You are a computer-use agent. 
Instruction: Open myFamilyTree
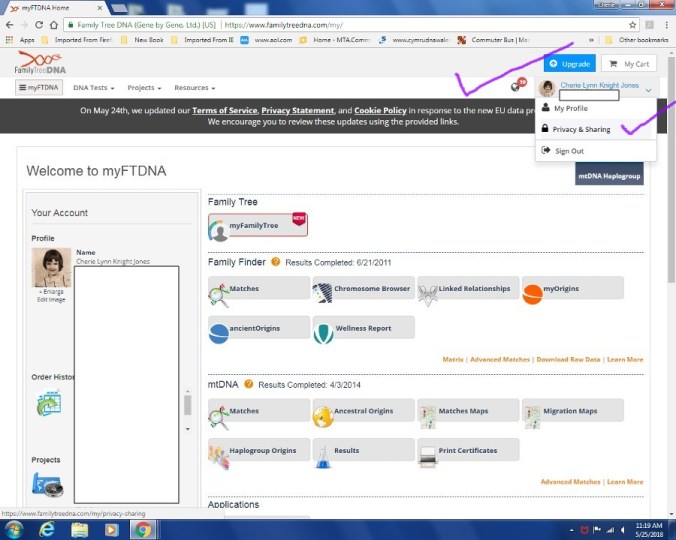point(258,225)
